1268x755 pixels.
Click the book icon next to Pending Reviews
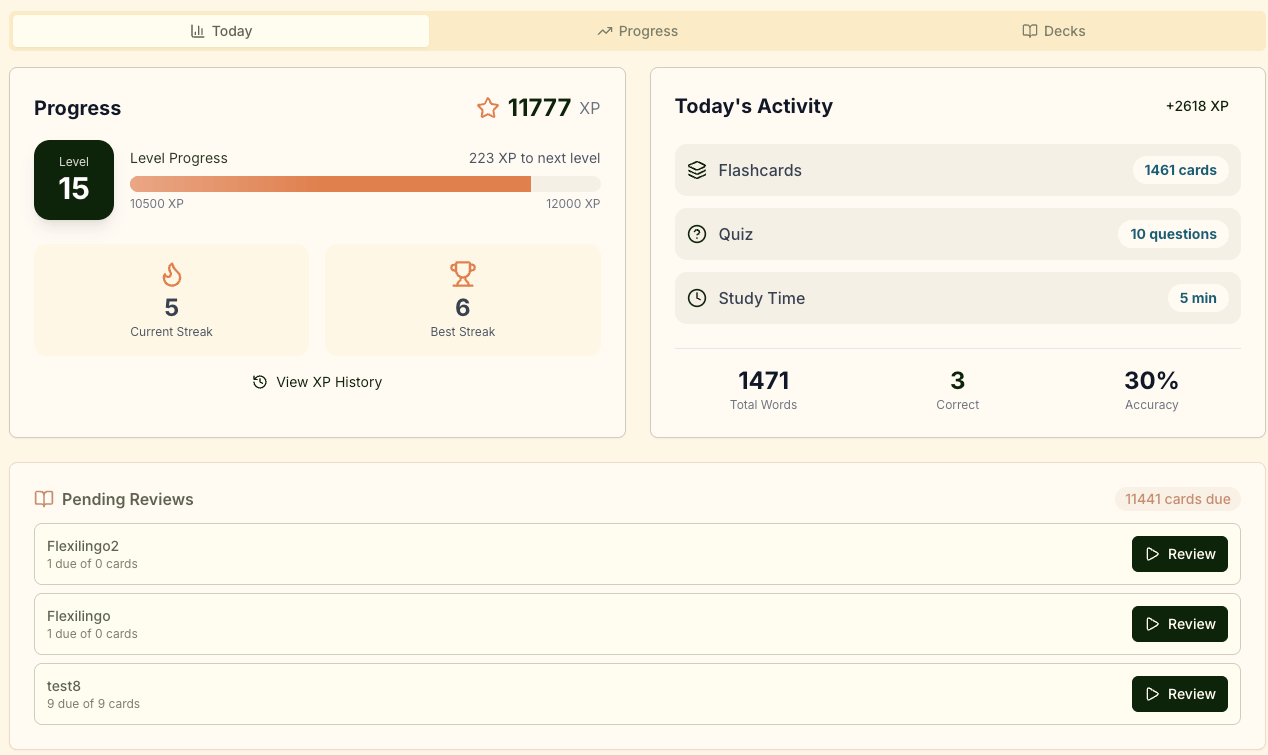[44, 499]
